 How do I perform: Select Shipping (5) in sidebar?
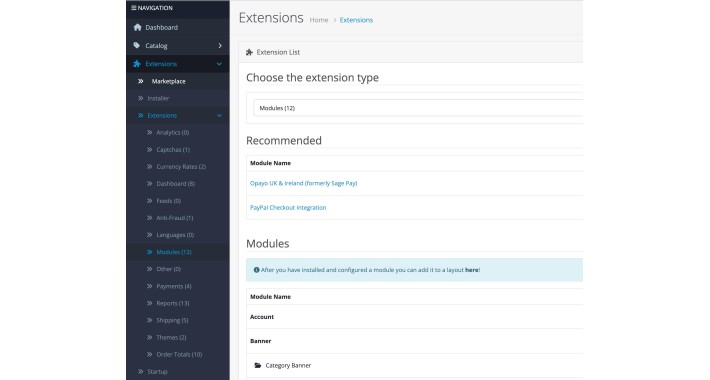coord(172,320)
